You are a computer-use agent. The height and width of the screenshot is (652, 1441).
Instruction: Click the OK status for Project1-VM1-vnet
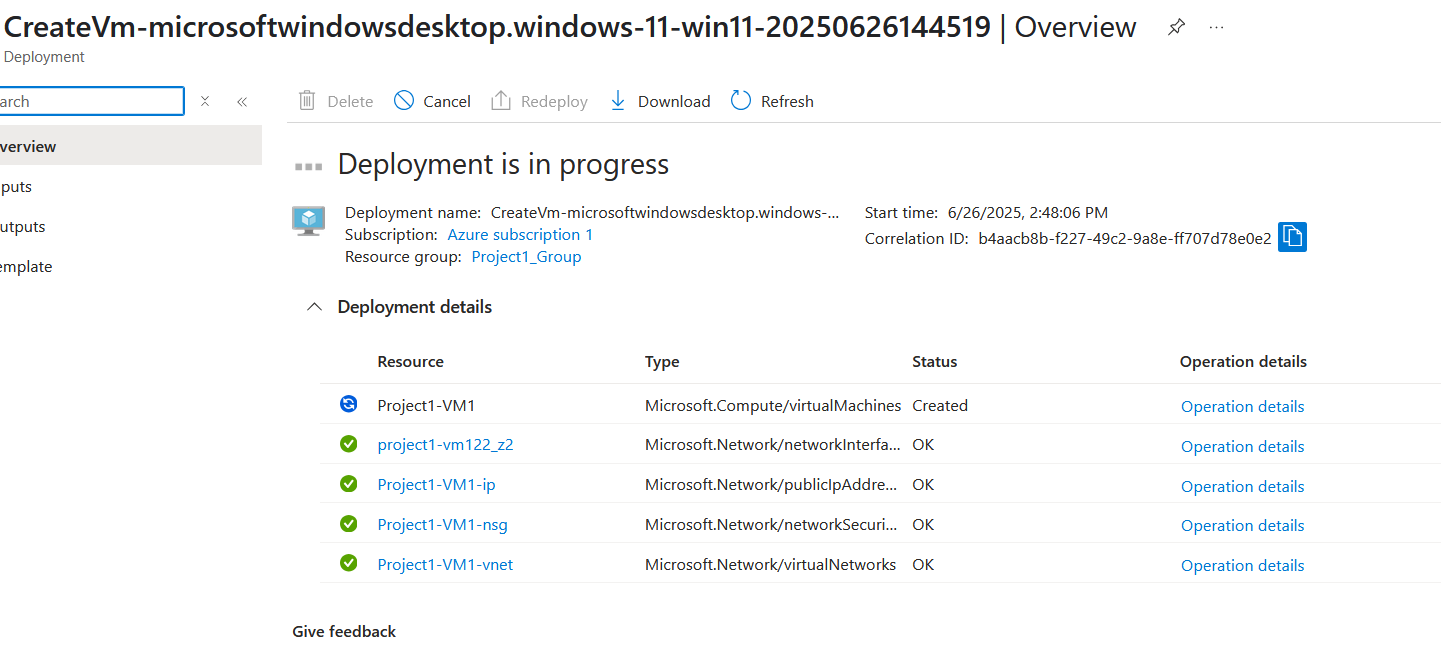923,564
